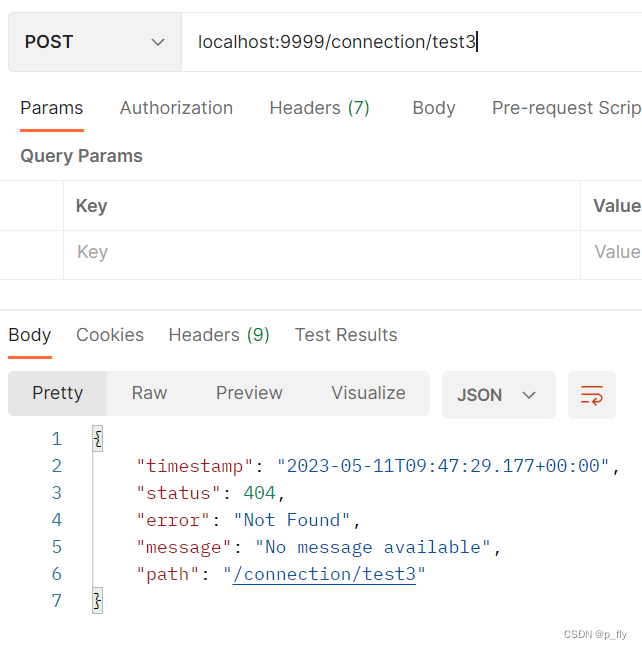Open the Test Results tab
This screenshot has width=642, height=649.
346,335
